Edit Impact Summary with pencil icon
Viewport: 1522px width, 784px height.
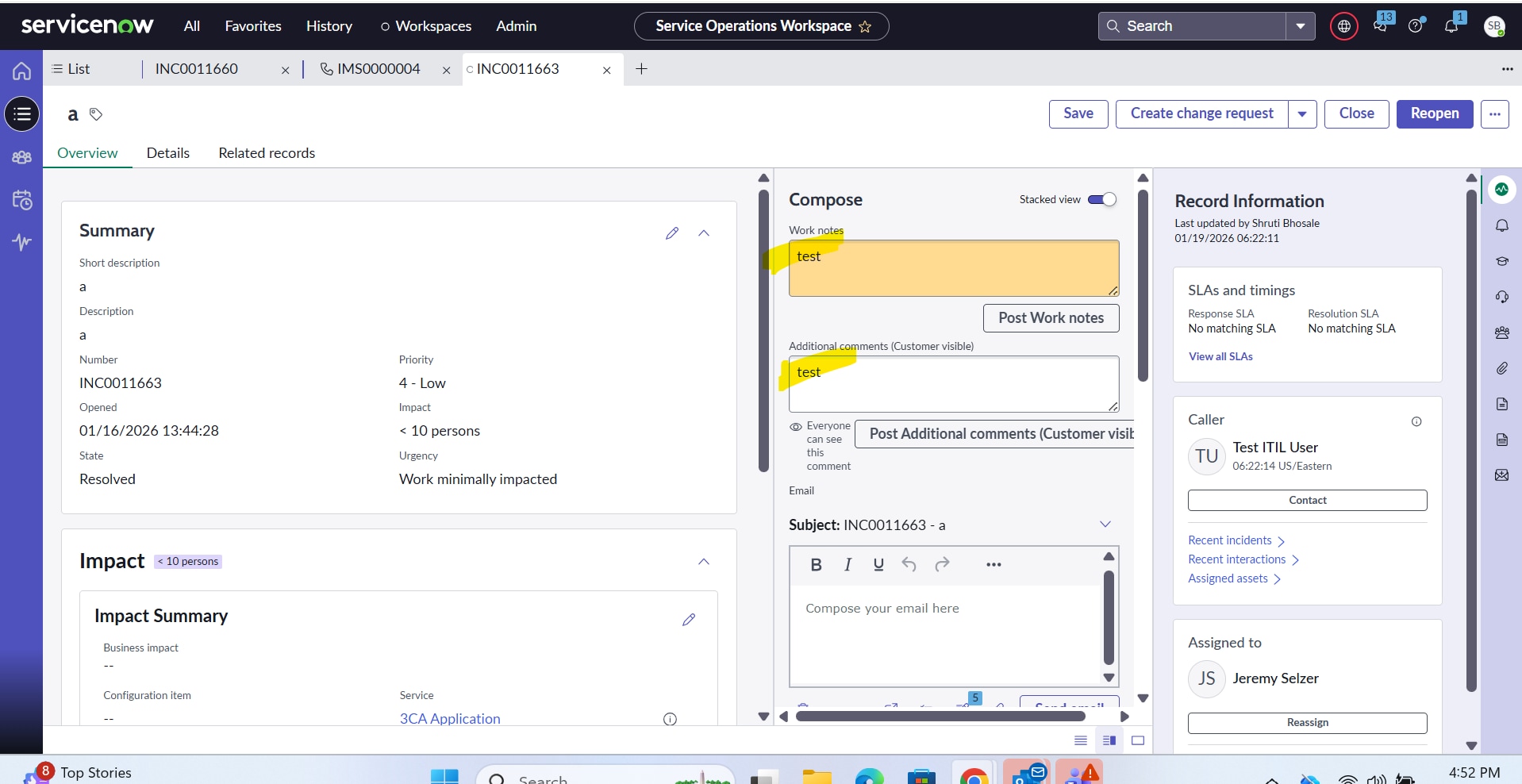point(689,620)
